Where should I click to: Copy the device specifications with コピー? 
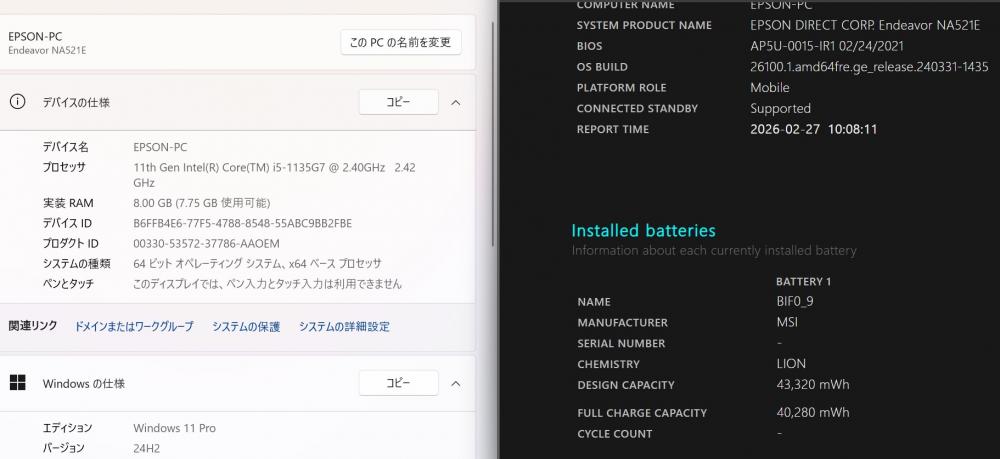(x=398, y=102)
